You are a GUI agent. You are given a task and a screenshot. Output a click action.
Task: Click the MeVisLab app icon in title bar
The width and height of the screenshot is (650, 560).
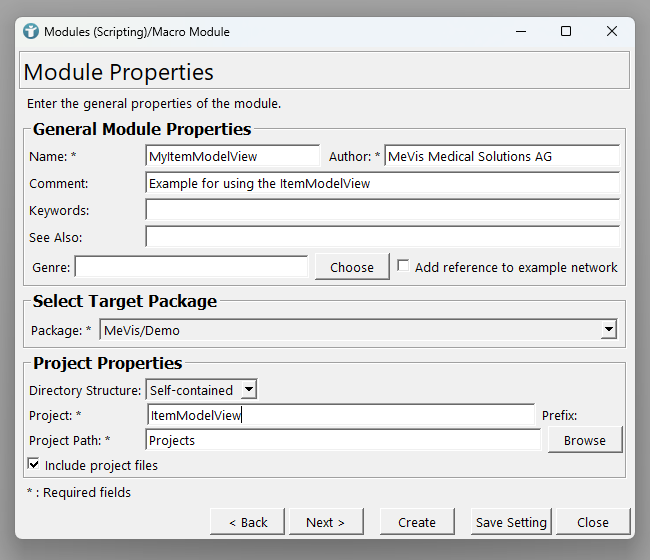(x=31, y=31)
